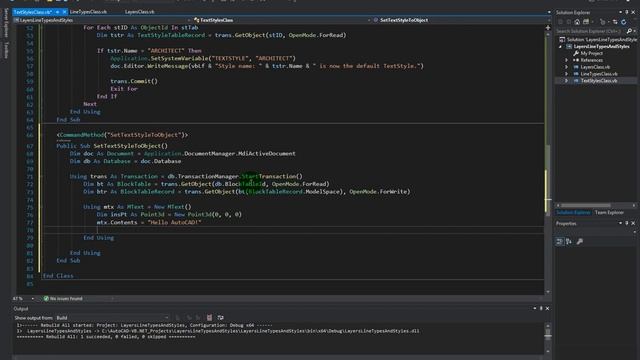The height and width of the screenshot is (360, 640).
Task: Click the Categorized icon in Properties panel
Action: pos(560,242)
